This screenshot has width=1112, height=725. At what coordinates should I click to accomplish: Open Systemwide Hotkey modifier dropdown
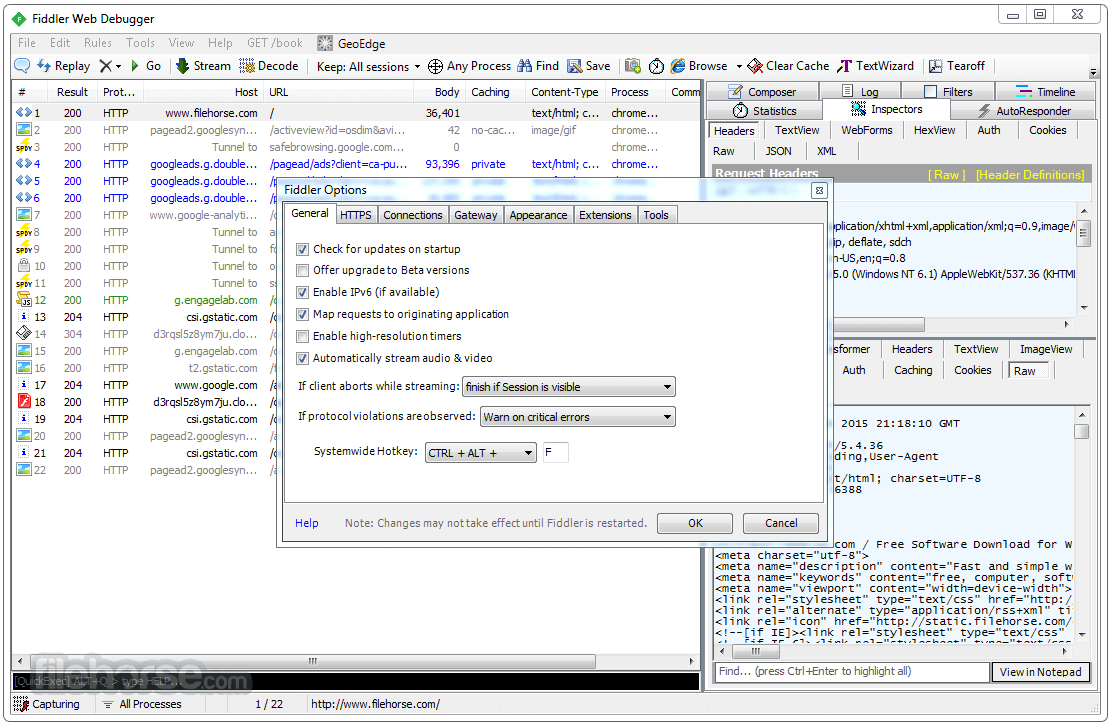[480, 453]
